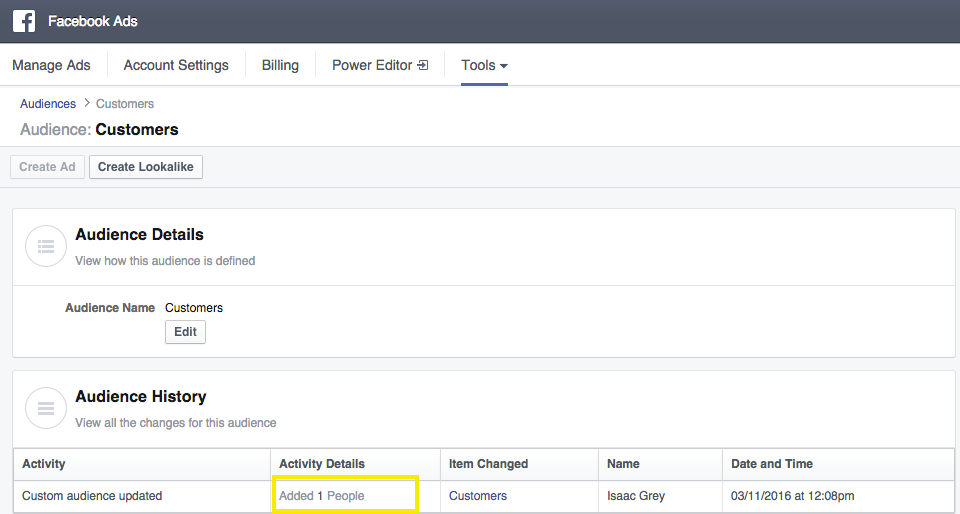This screenshot has width=960, height=514.
Task: Click the Audience History lines icon
Action: (x=46, y=408)
